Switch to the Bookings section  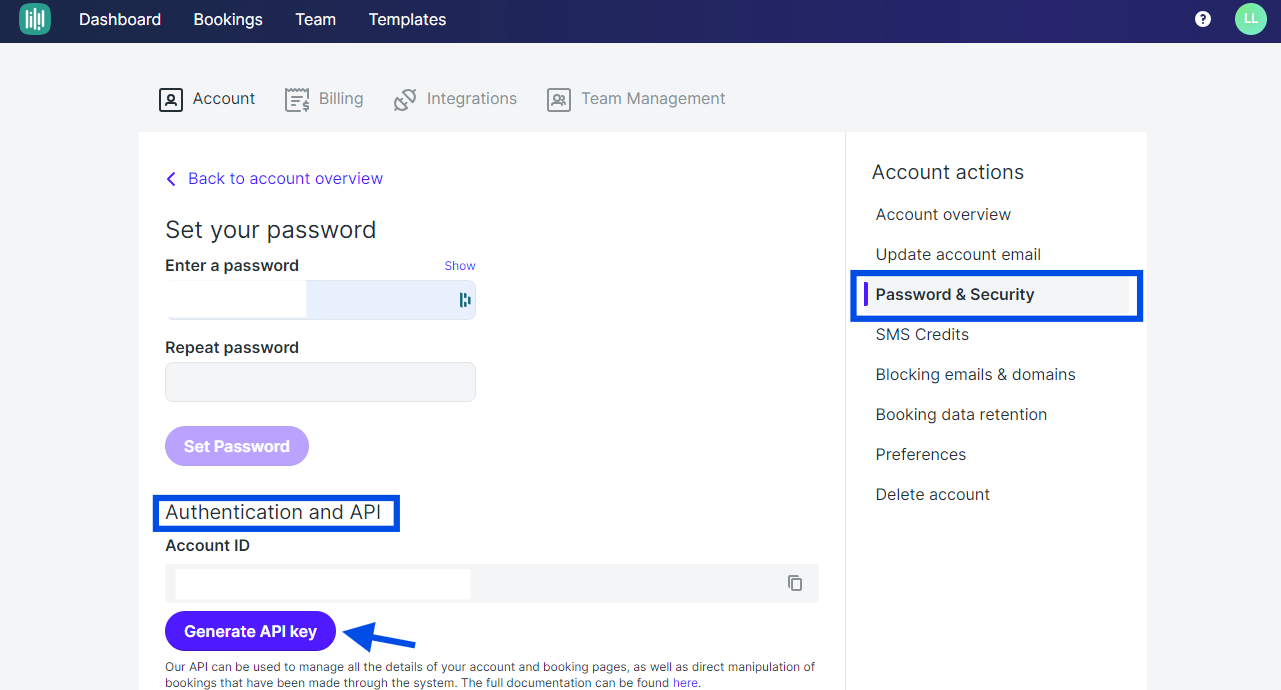[227, 19]
